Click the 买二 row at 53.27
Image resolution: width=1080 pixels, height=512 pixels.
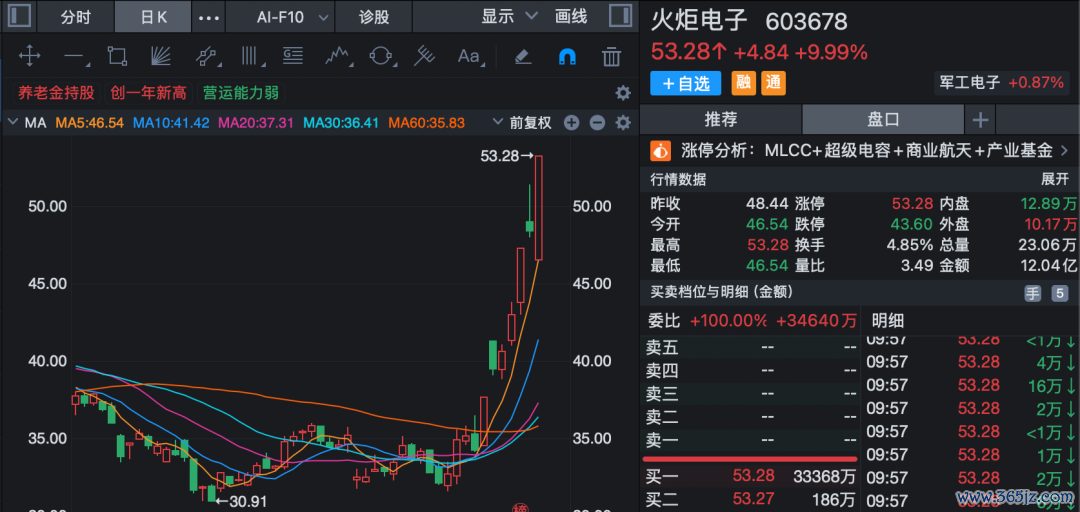click(751, 499)
